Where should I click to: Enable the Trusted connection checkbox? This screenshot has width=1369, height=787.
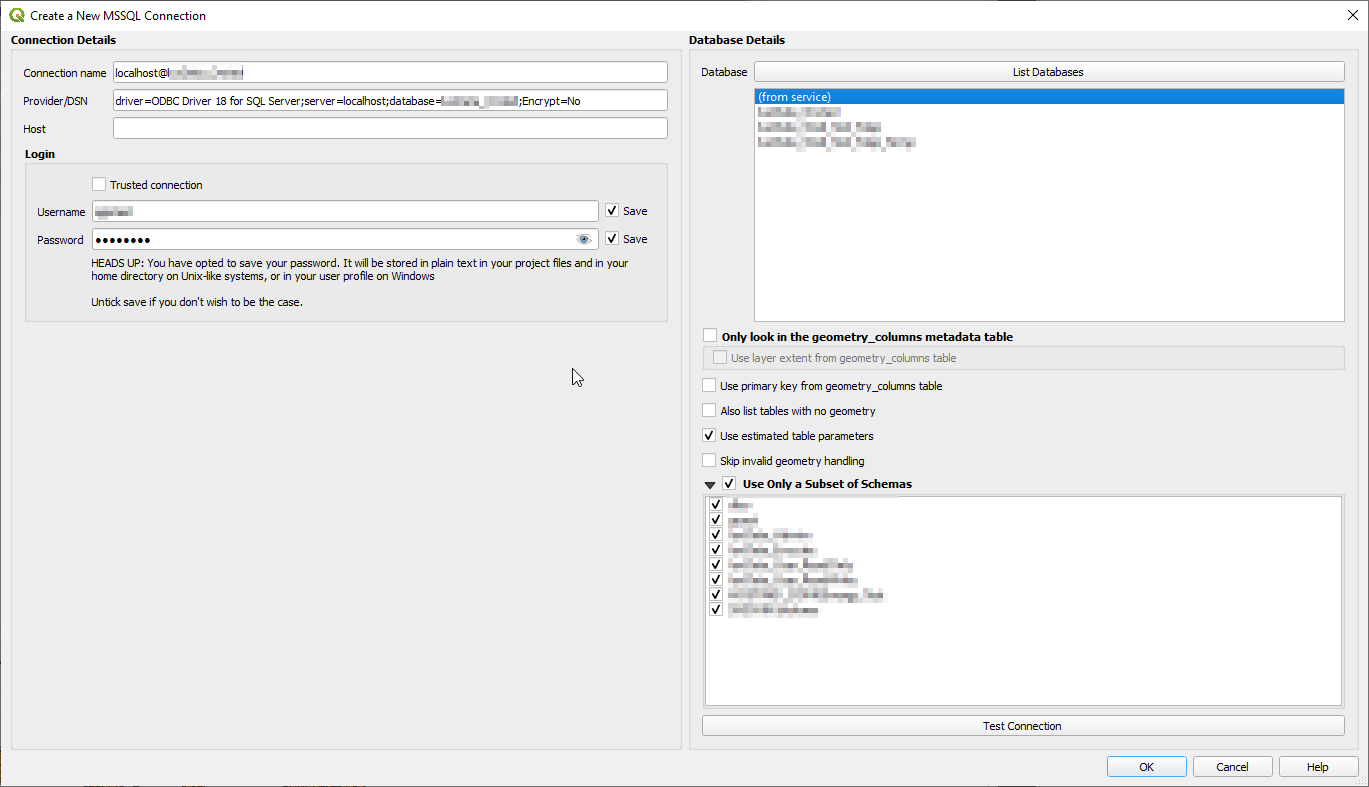pyautogui.click(x=99, y=184)
